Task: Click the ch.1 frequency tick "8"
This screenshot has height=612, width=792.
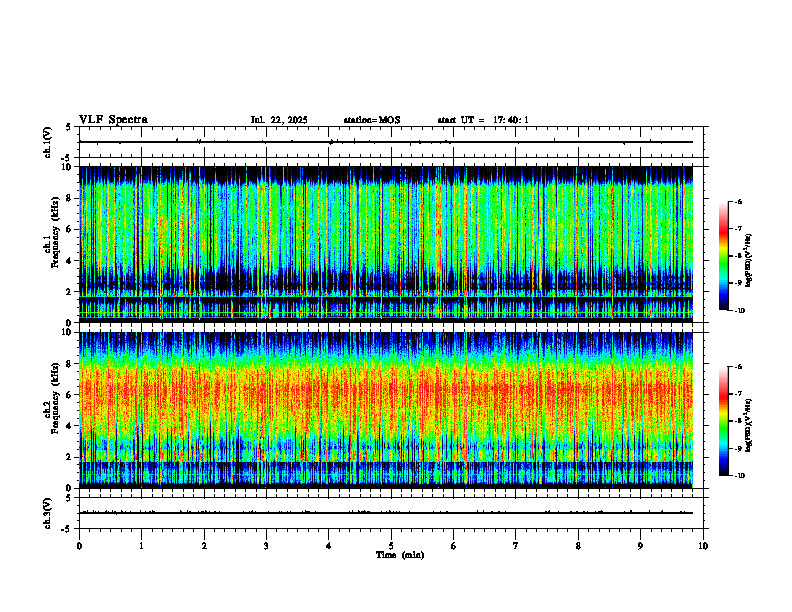Action: 70,198
